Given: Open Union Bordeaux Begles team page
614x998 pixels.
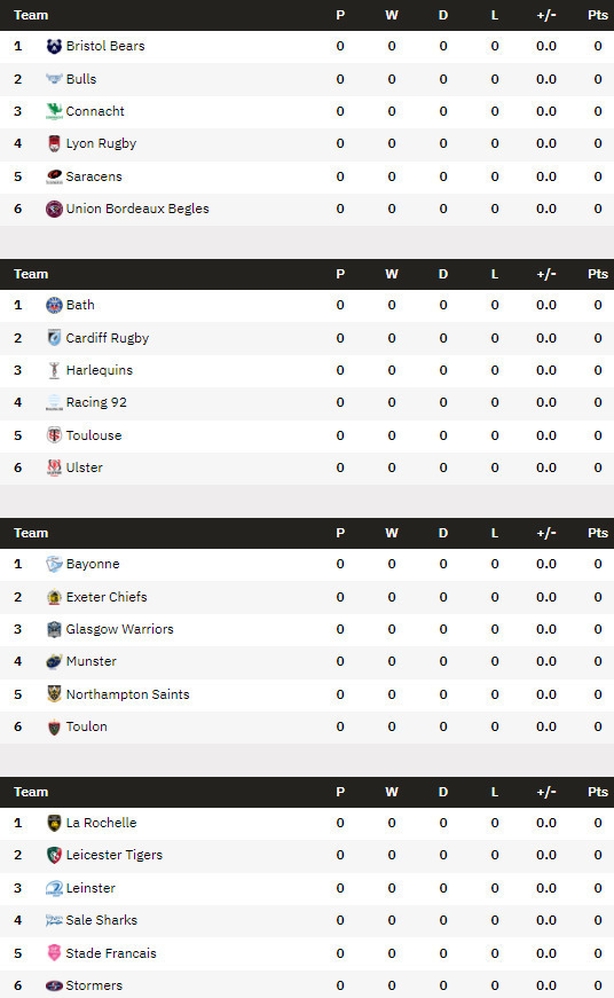Looking at the screenshot, I should pos(137,209).
